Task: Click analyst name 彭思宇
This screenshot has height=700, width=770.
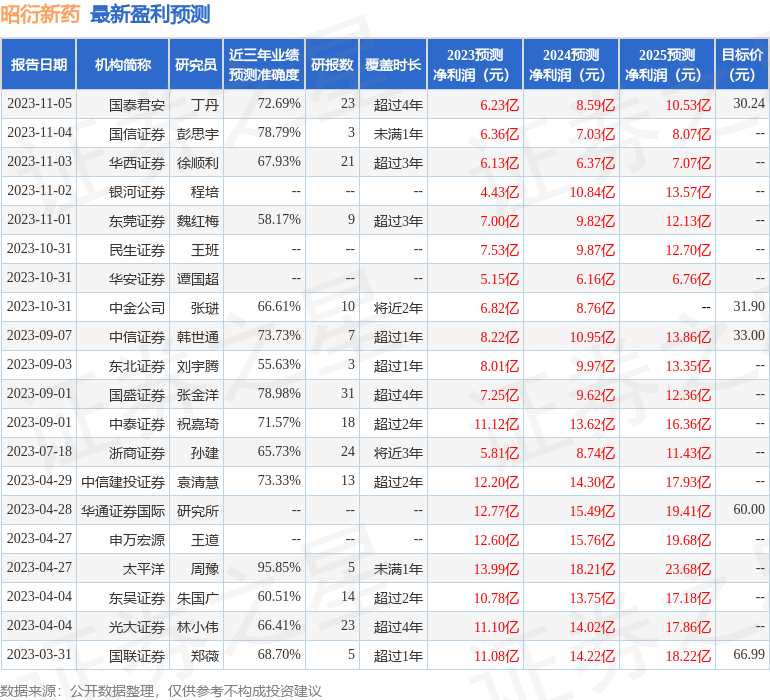Action: 198,134
